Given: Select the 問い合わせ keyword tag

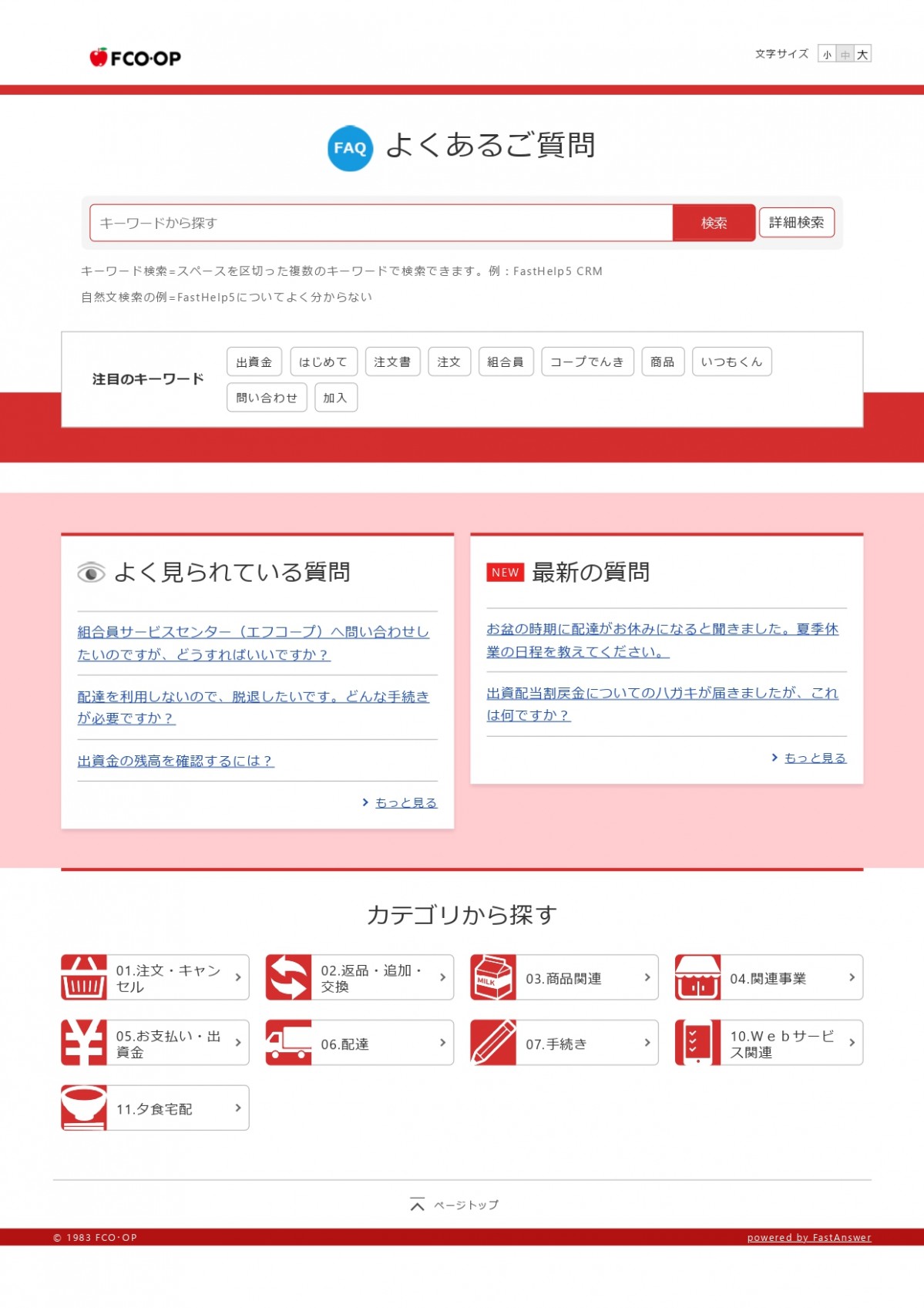Looking at the screenshot, I should pyautogui.click(x=267, y=398).
